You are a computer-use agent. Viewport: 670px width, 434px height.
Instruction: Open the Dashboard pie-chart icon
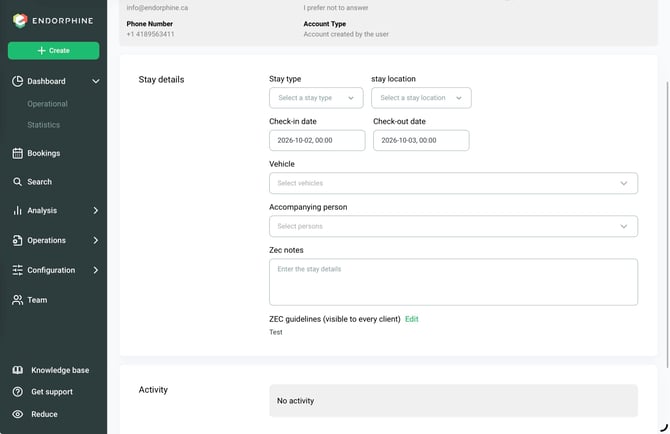coord(18,81)
